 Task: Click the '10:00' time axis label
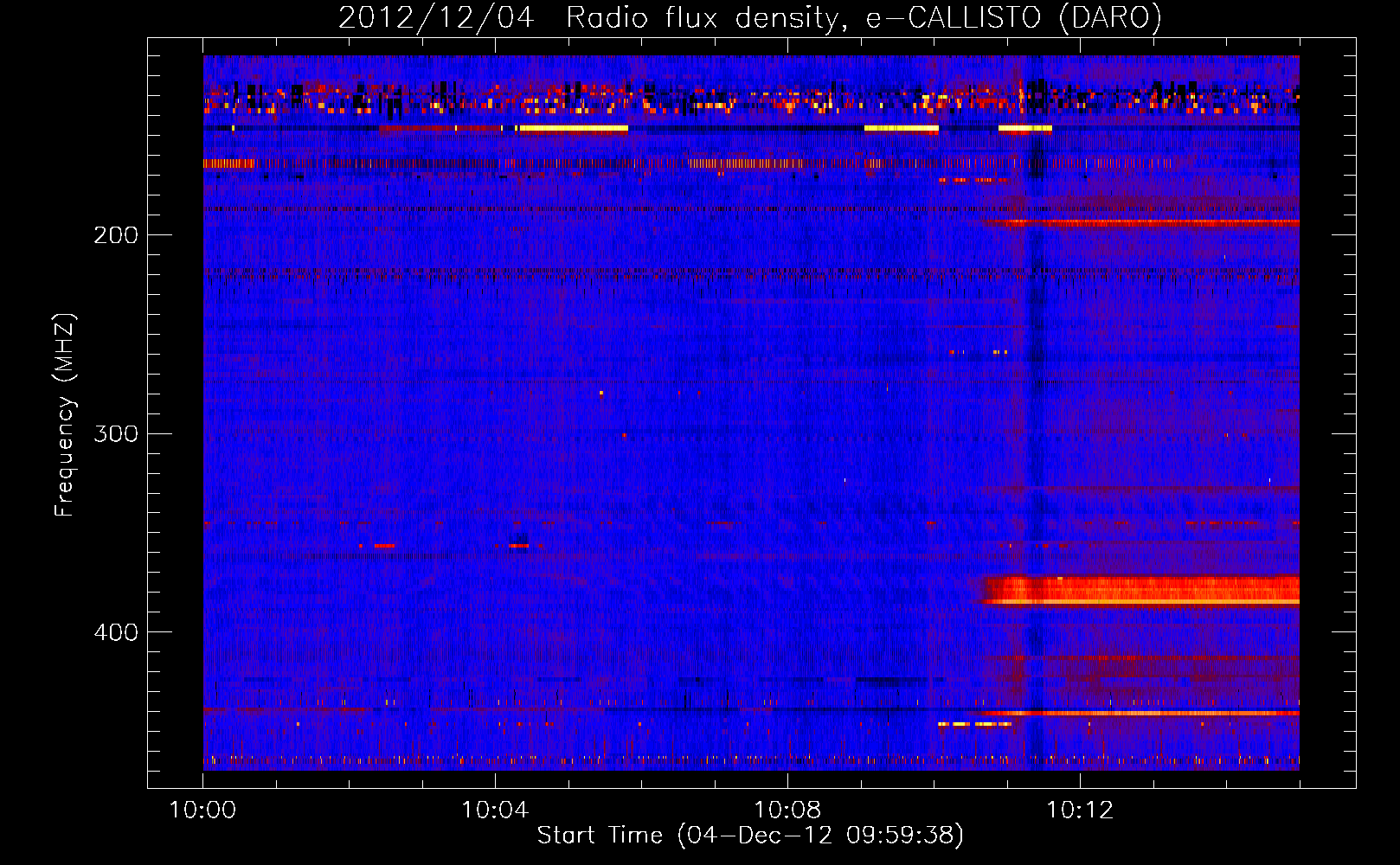(202, 811)
